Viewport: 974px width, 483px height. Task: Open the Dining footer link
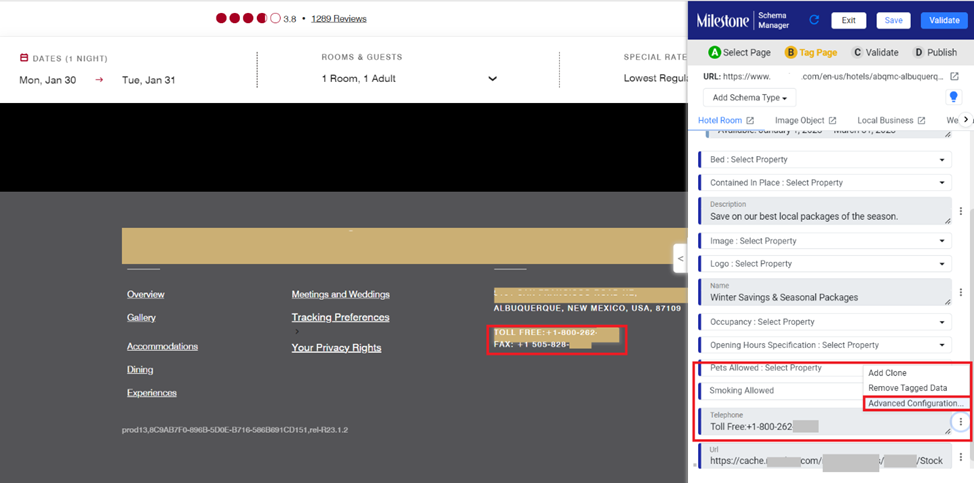pos(140,369)
